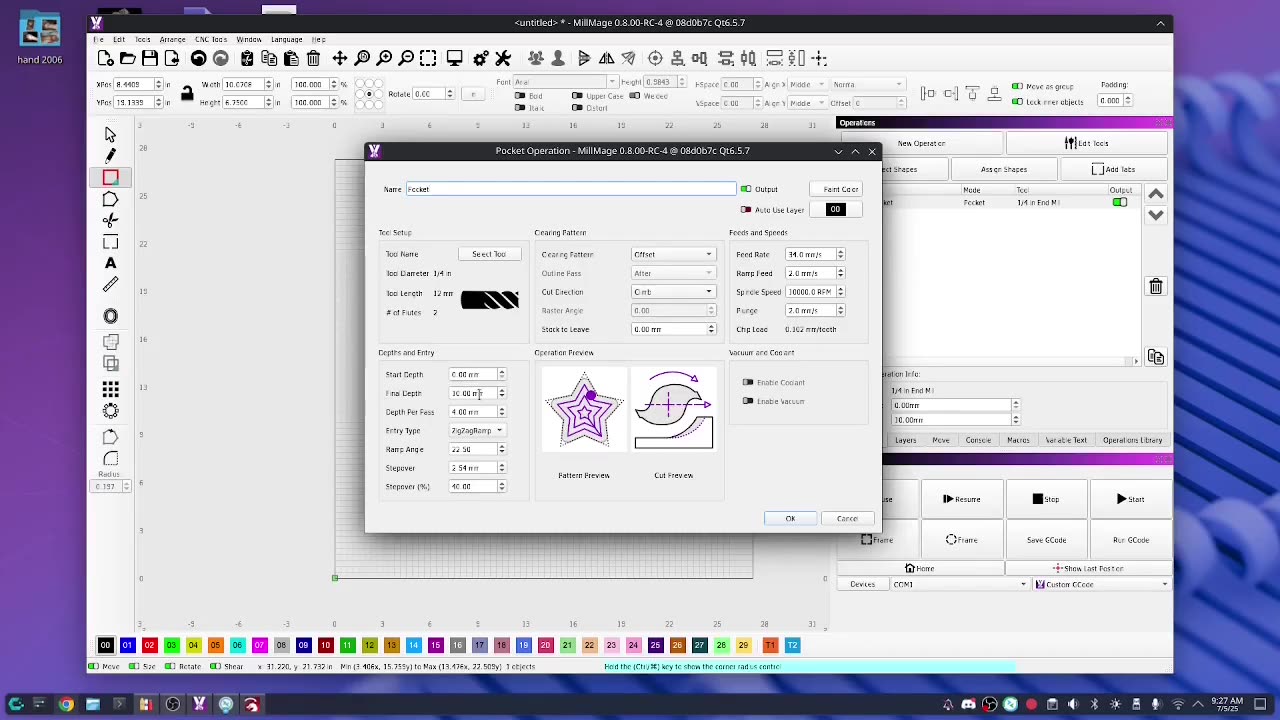Select the scissors cut tool
This screenshot has height=720, width=1280.
(110, 220)
